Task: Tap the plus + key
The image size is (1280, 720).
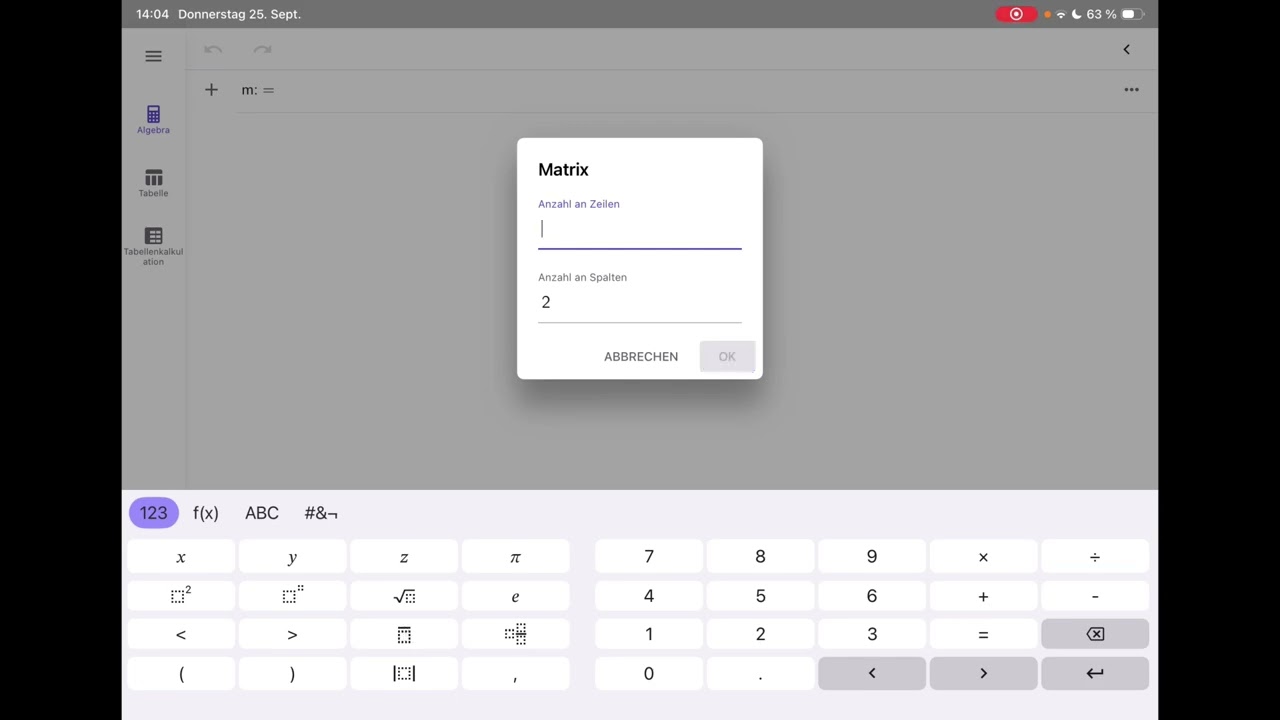Action: click(x=983, y=596)
